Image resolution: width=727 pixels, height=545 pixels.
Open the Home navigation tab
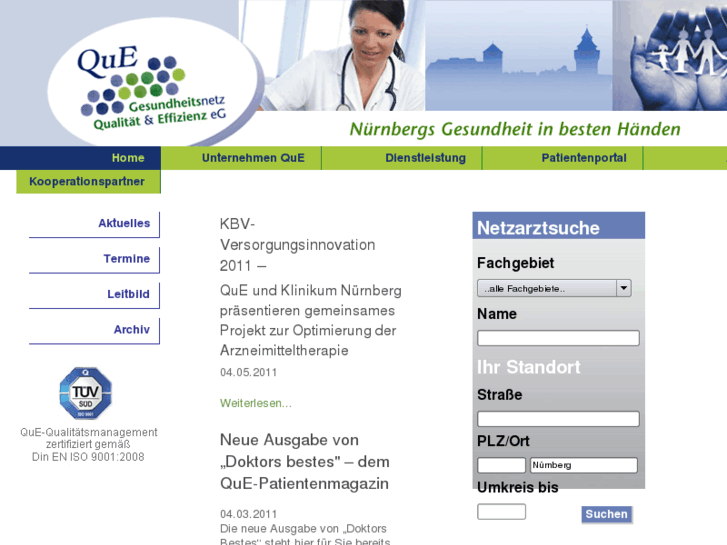pos(81,158)
